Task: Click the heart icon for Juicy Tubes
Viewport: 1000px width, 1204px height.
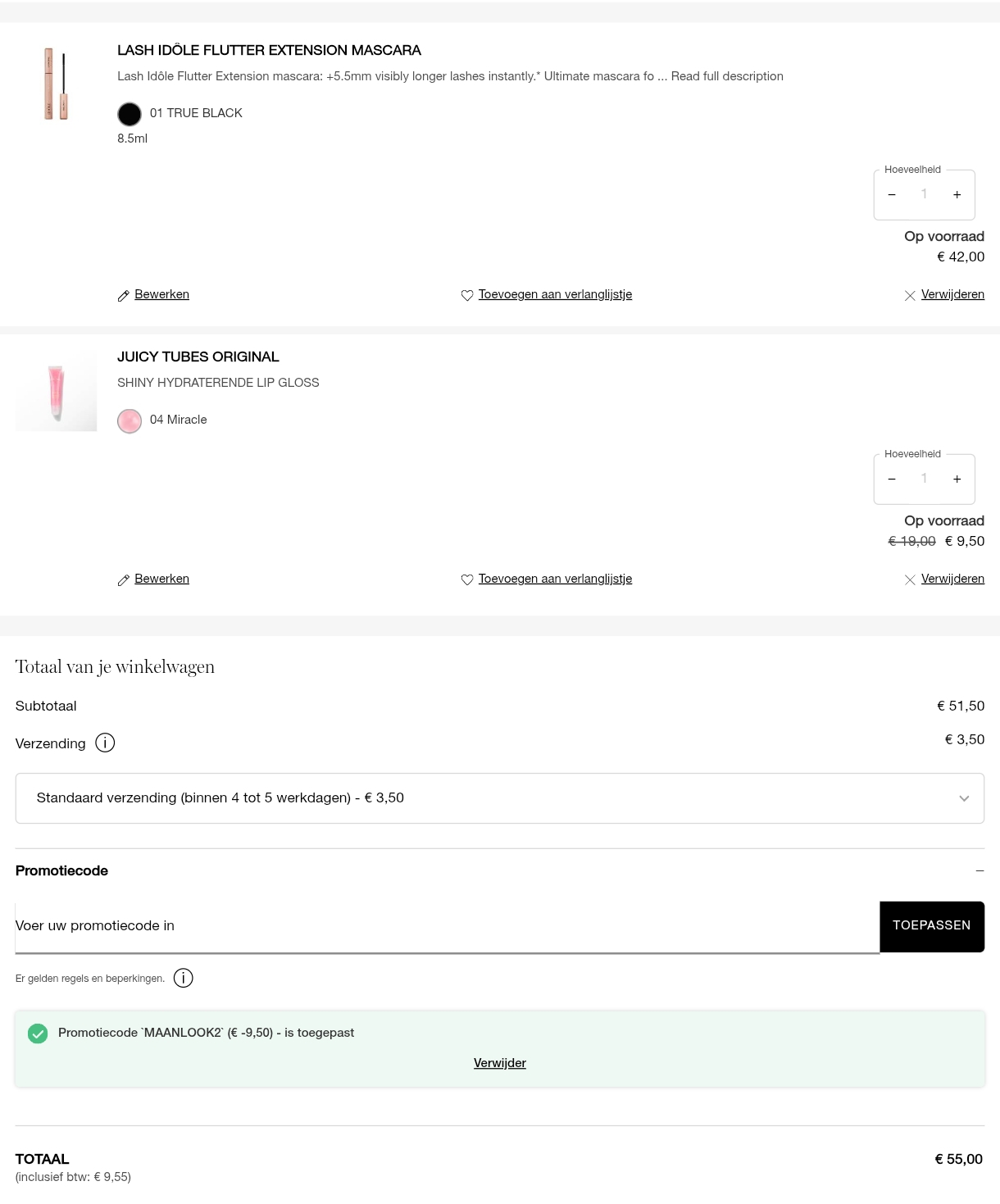Action: click(467, 579)
